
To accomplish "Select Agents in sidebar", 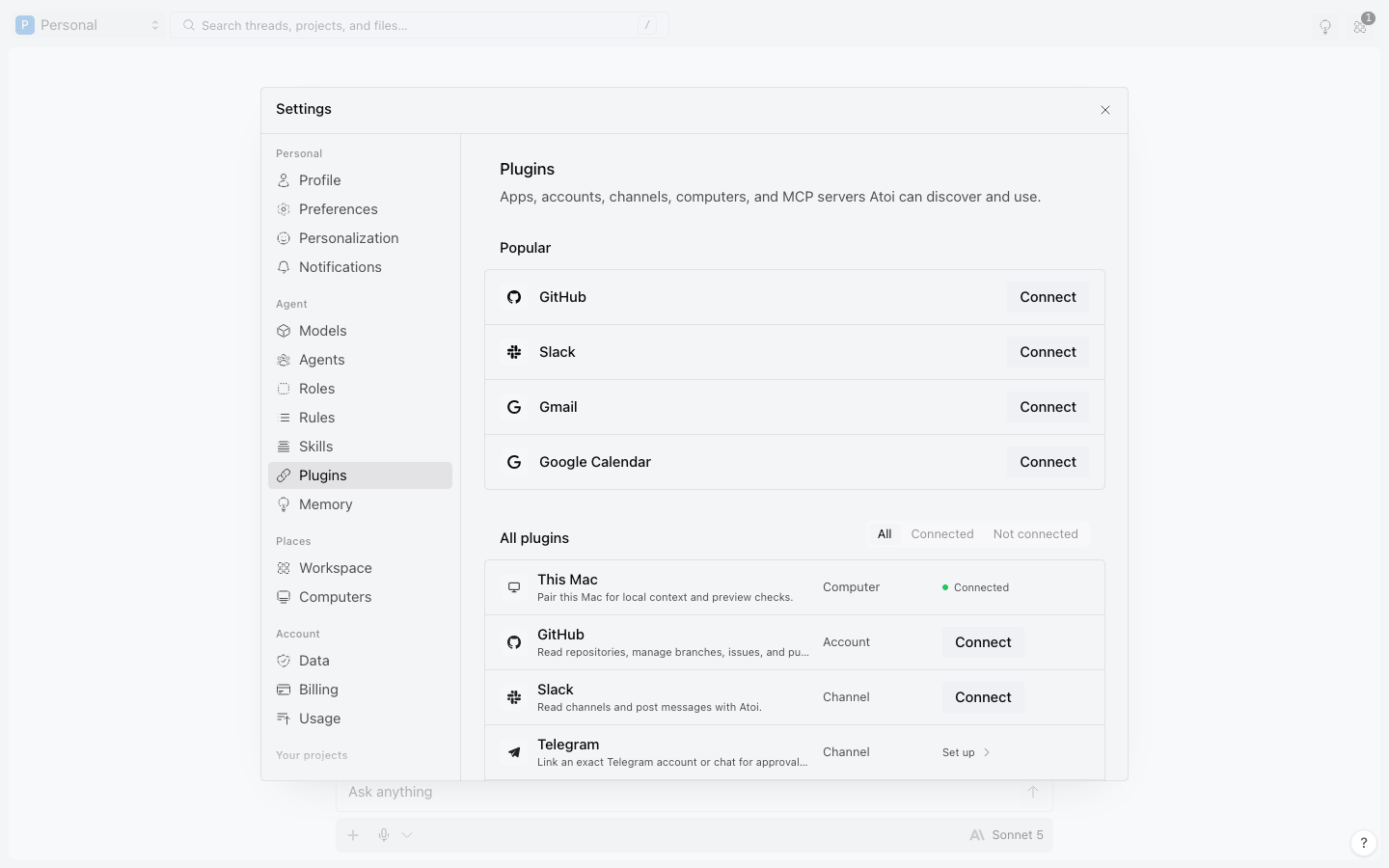I will pos(360,360).
